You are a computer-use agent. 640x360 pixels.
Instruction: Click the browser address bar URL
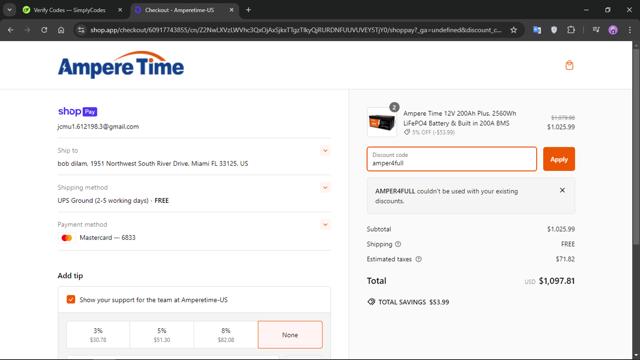[296, 30]
